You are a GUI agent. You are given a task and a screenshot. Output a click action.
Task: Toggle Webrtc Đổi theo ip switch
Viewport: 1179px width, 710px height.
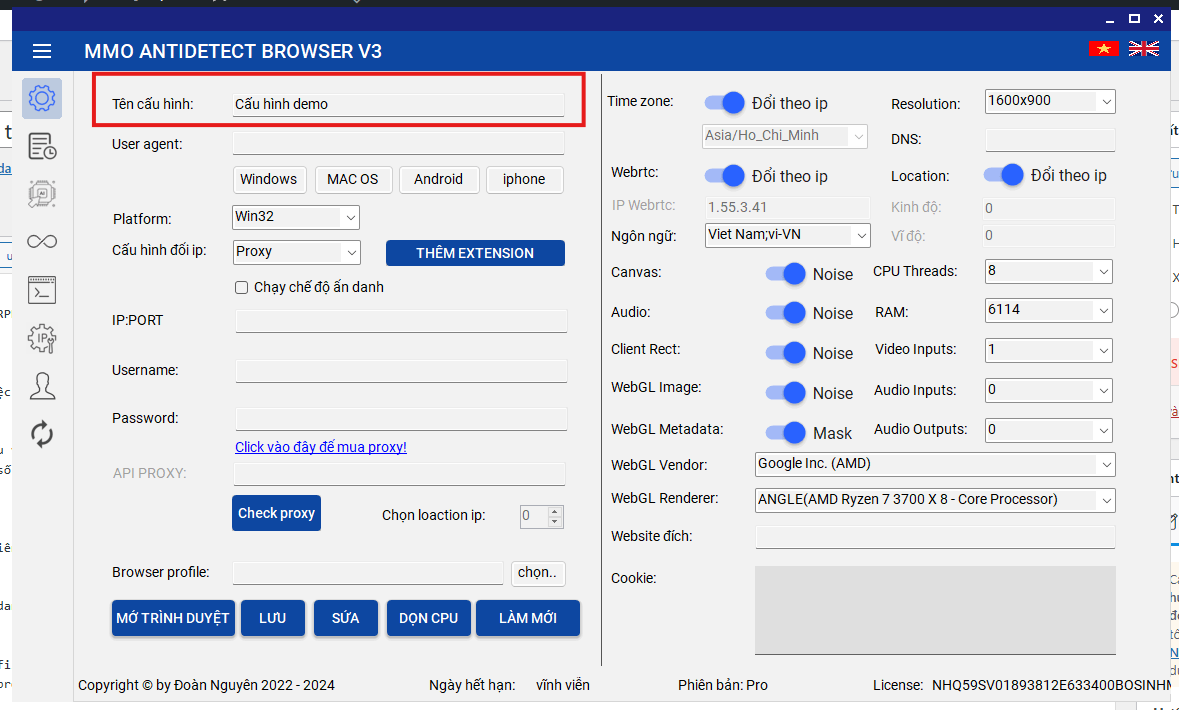[724, 175]
